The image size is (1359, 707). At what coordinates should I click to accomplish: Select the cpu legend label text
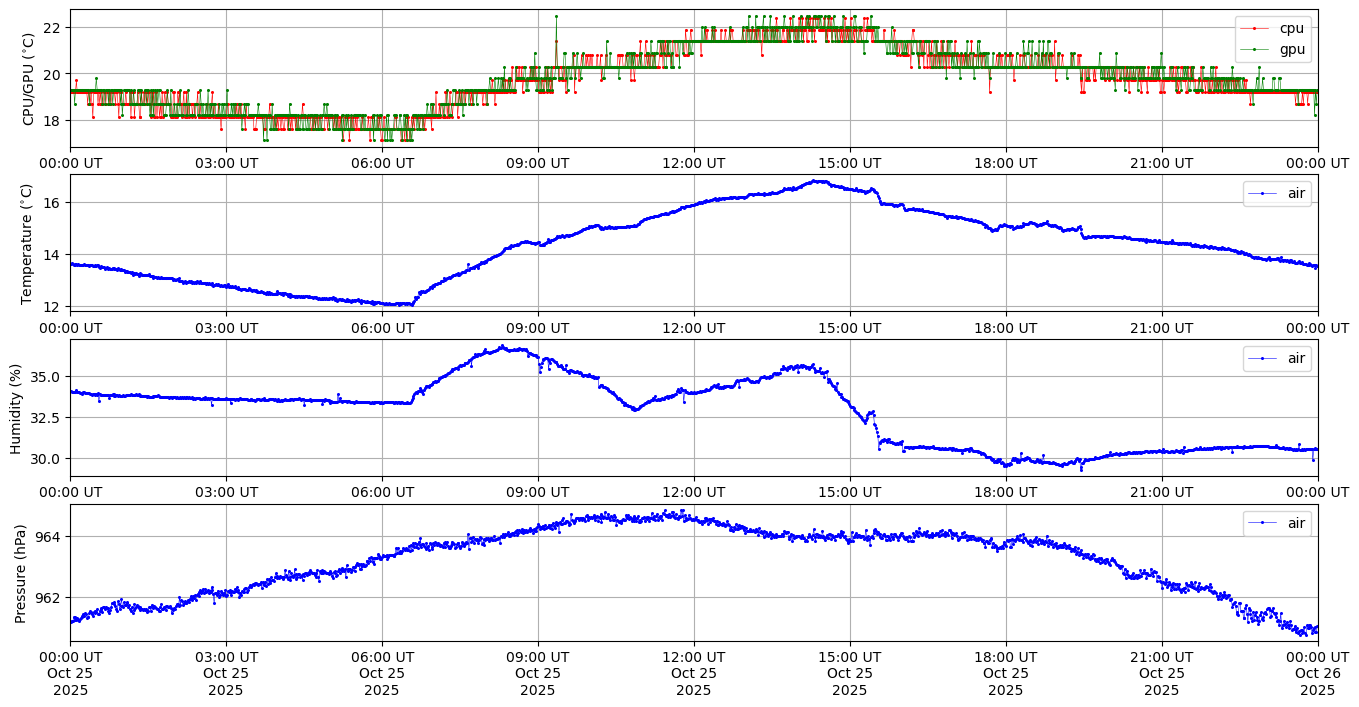coord(1292,28)
